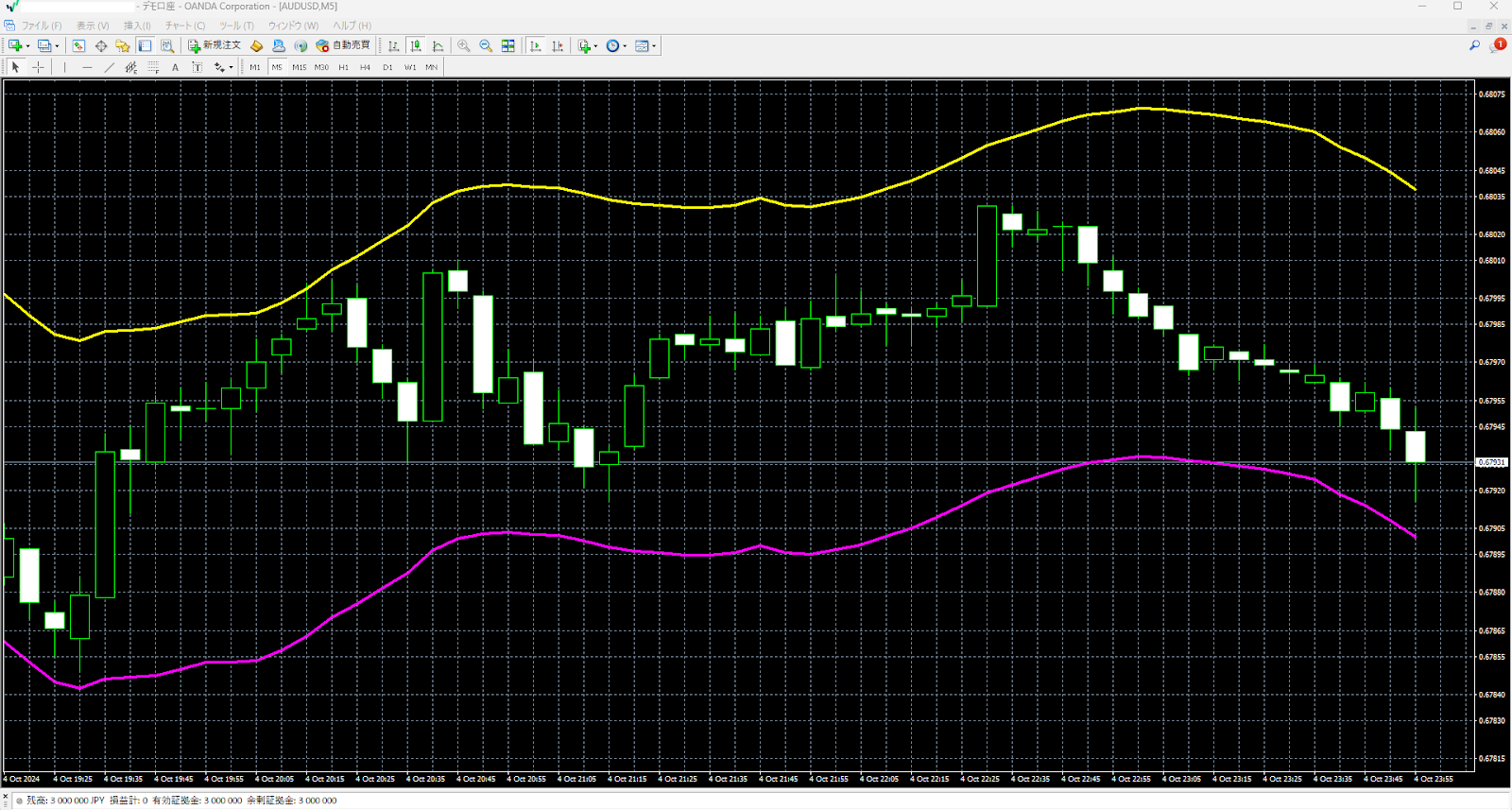Switch timeframe to W1
This screenshot has height=810, width=1512.
410,67
